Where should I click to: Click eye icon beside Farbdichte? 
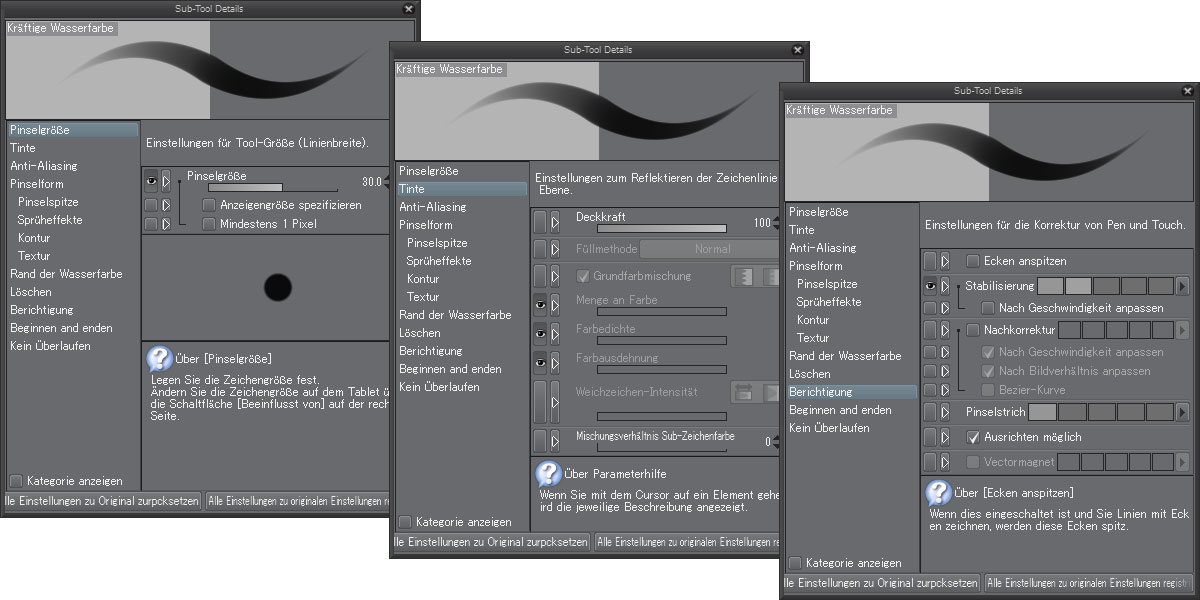click(540, 333)
